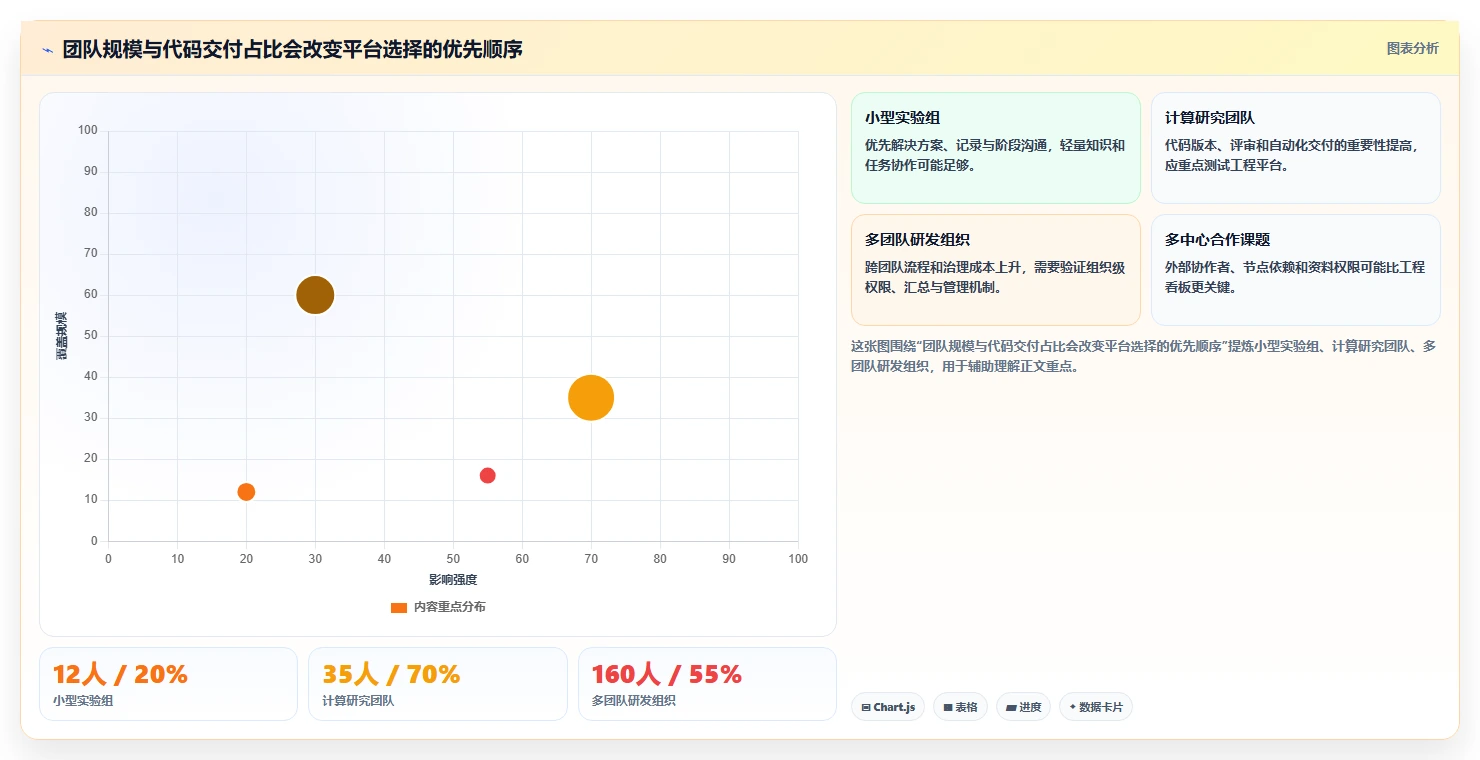This screenshot has height=760, width=1480.
Task: Click the 35人 / 70% stat card
Action: coord(438,684)
